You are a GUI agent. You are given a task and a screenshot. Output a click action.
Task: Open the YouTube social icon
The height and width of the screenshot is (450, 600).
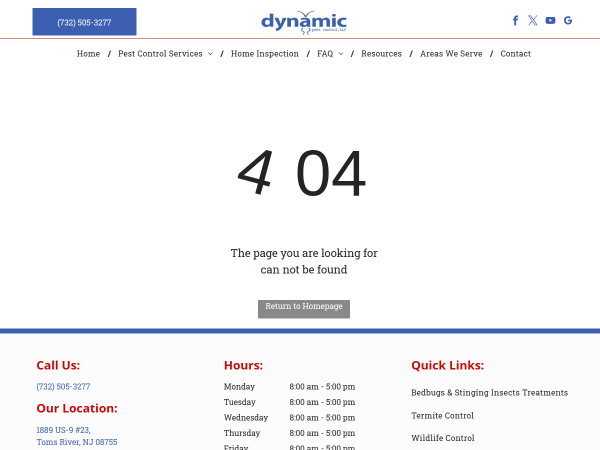tap(550, 20)
